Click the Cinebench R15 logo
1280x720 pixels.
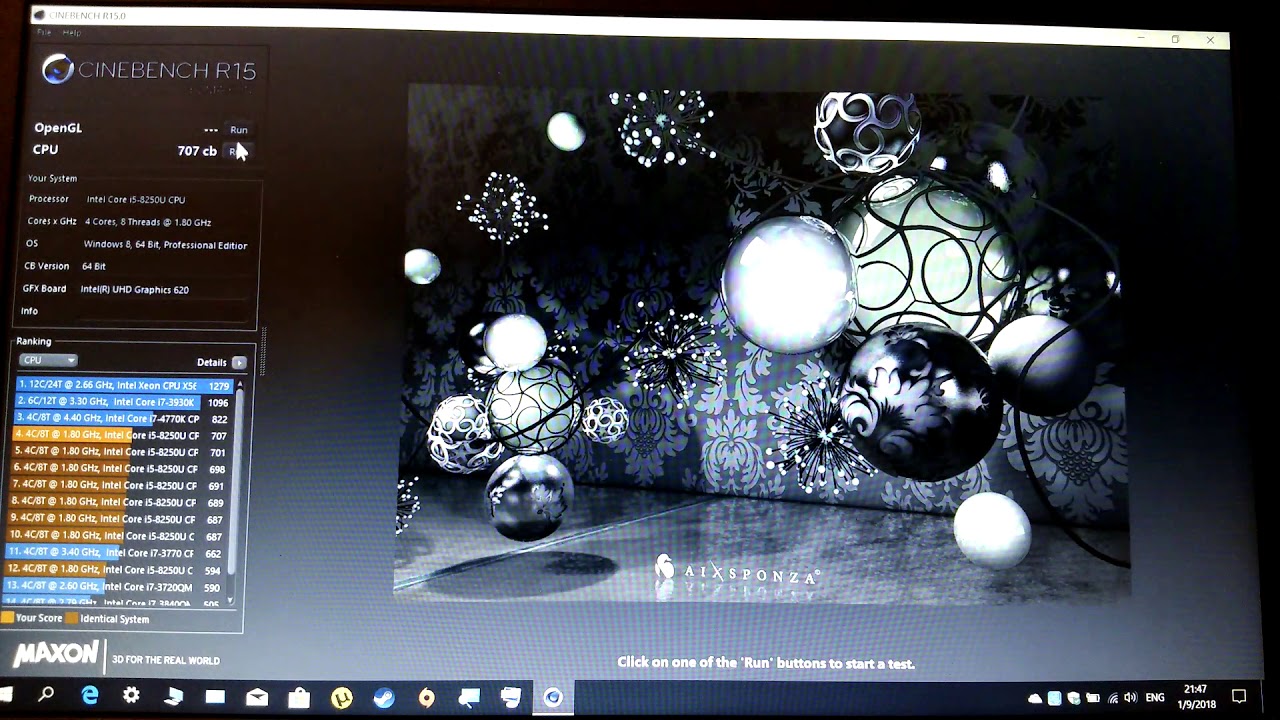[149, 71]
